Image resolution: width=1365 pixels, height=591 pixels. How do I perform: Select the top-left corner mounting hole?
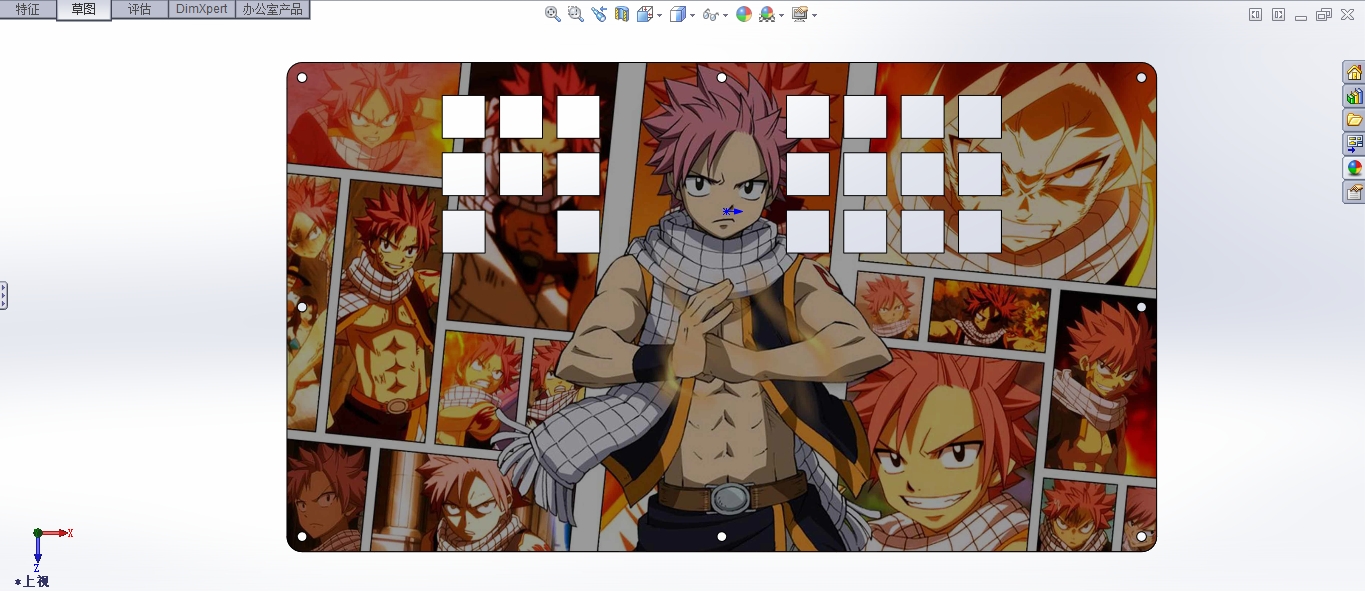pos(302,78)
